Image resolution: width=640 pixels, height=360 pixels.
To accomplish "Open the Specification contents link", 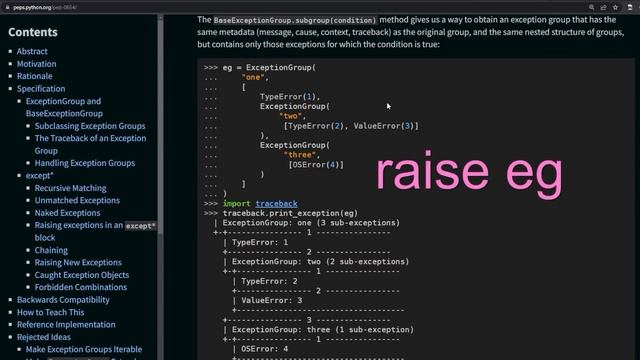I will point(41,89).
